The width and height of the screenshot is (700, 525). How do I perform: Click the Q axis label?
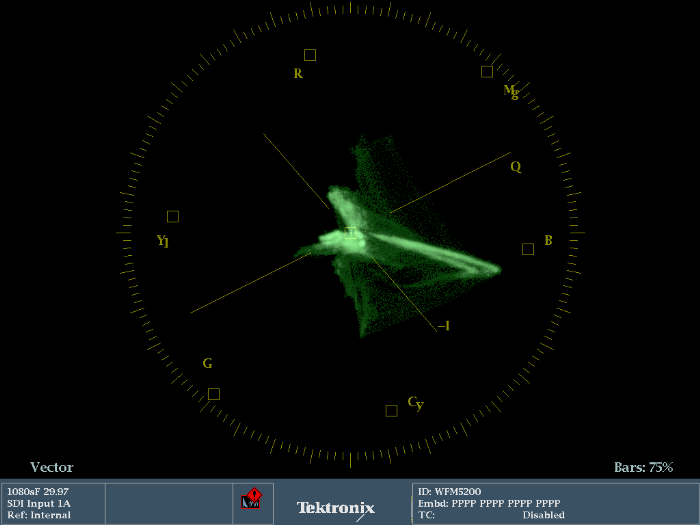pos(516,167)
